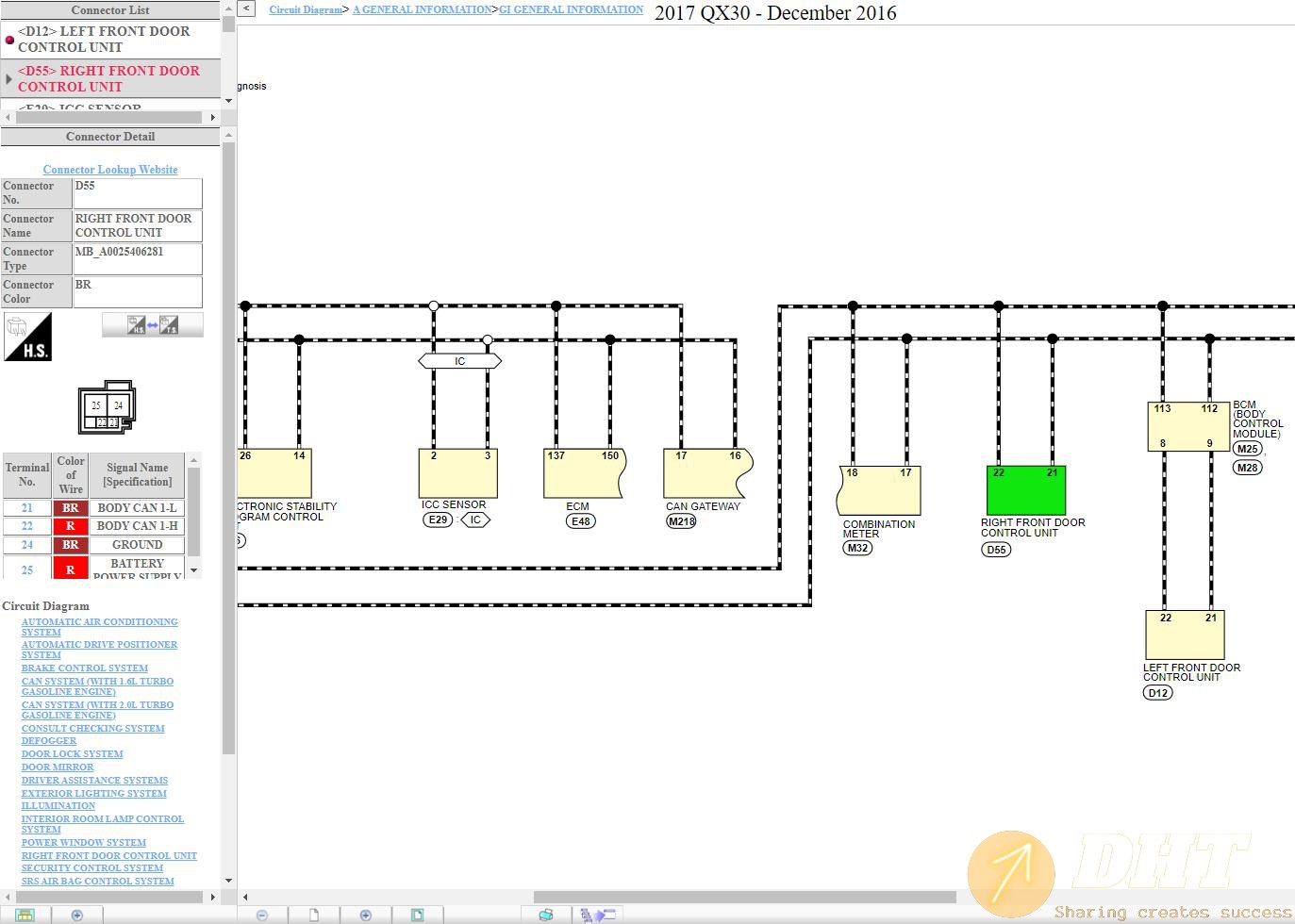Click the M28 BCM connector label

pyautogui.click(x=1248, y=468)
